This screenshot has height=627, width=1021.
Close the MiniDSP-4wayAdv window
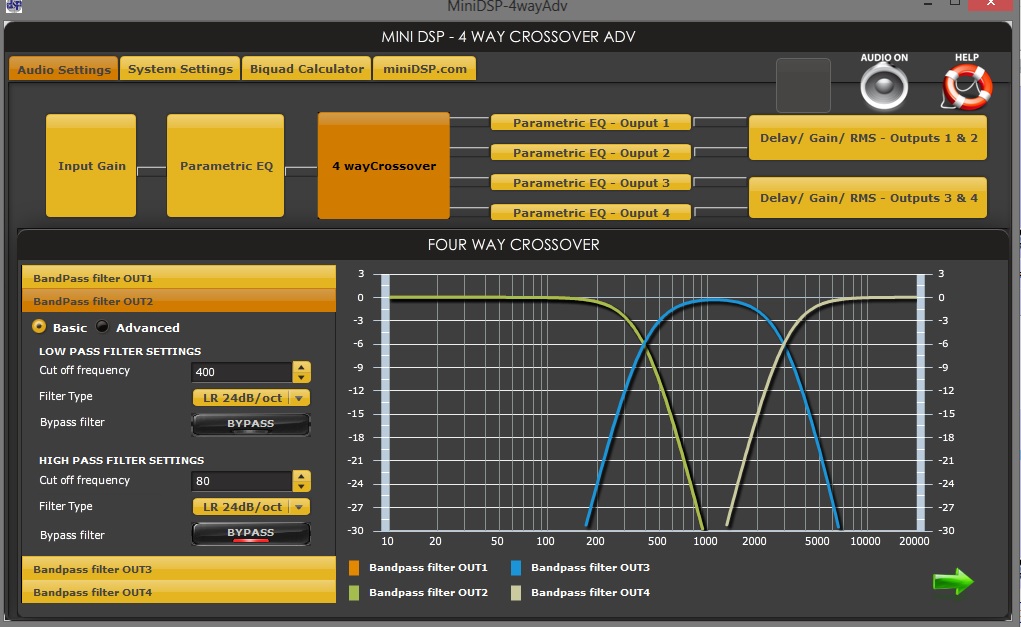point(990,5)
